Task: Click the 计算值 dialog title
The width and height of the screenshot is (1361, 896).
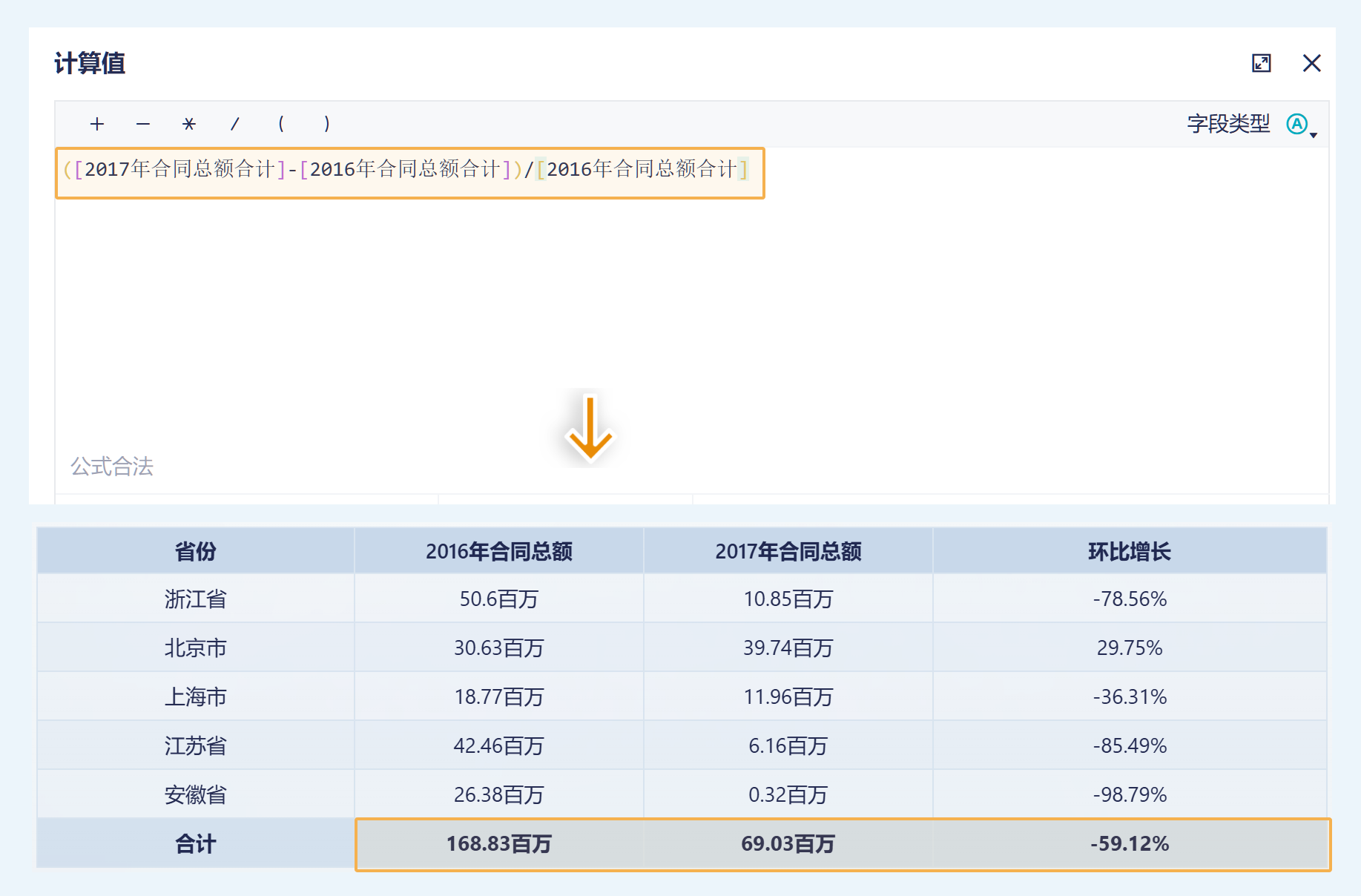Action: pyautogui.click(x=90, y=63)
